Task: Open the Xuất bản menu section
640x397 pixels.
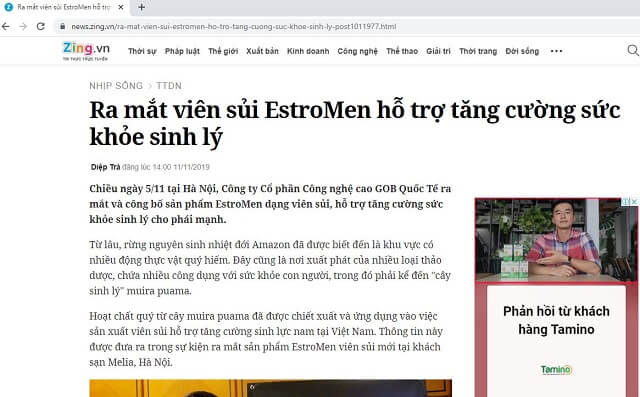Action: [x=262, y=51]
